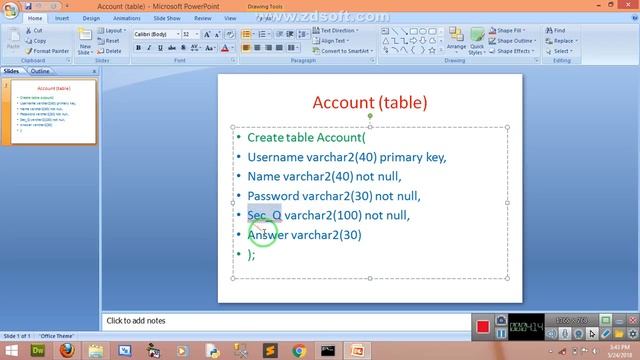Toggle Underline formatting

160,48
